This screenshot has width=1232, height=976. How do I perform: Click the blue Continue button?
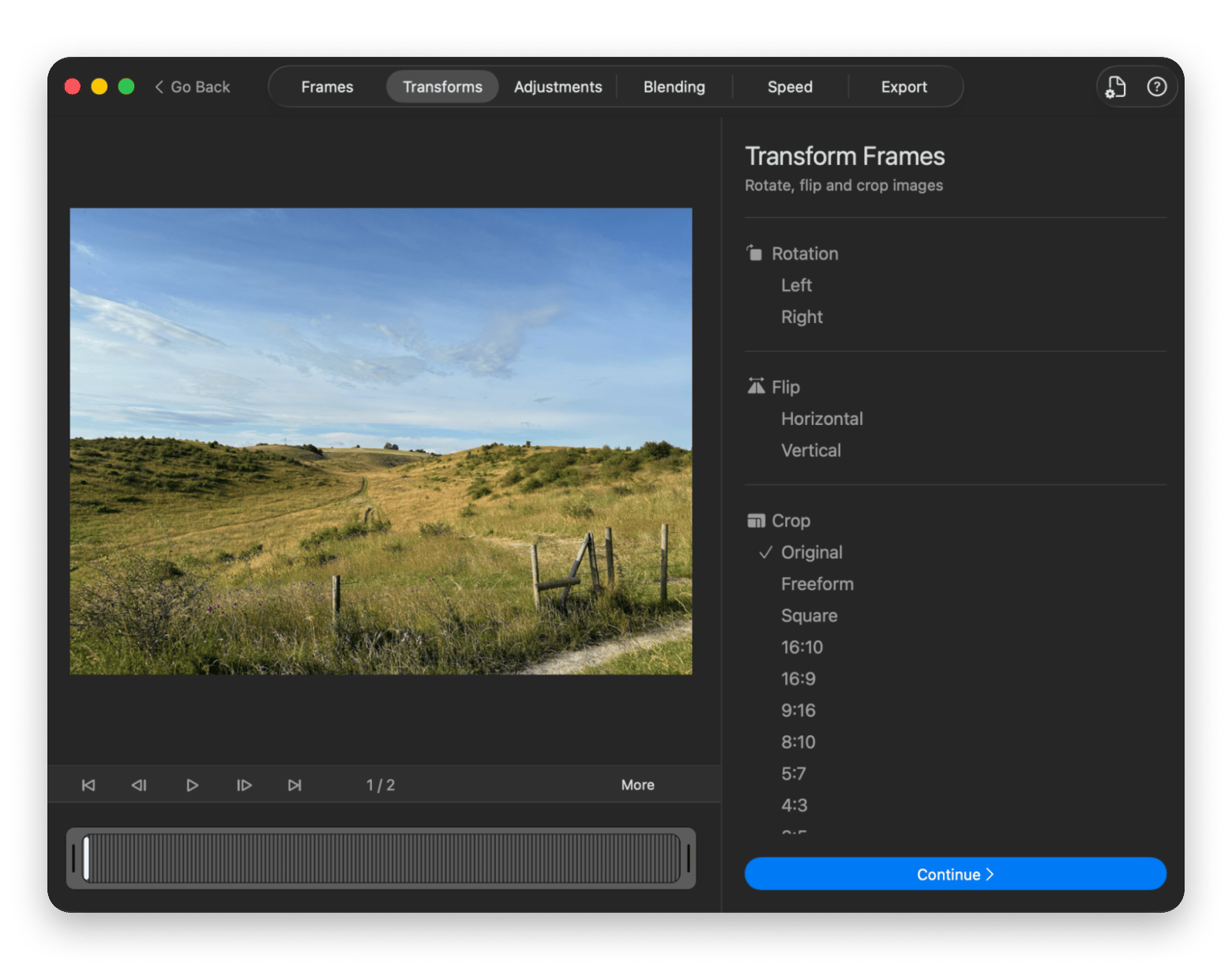(x=955, y=874)
